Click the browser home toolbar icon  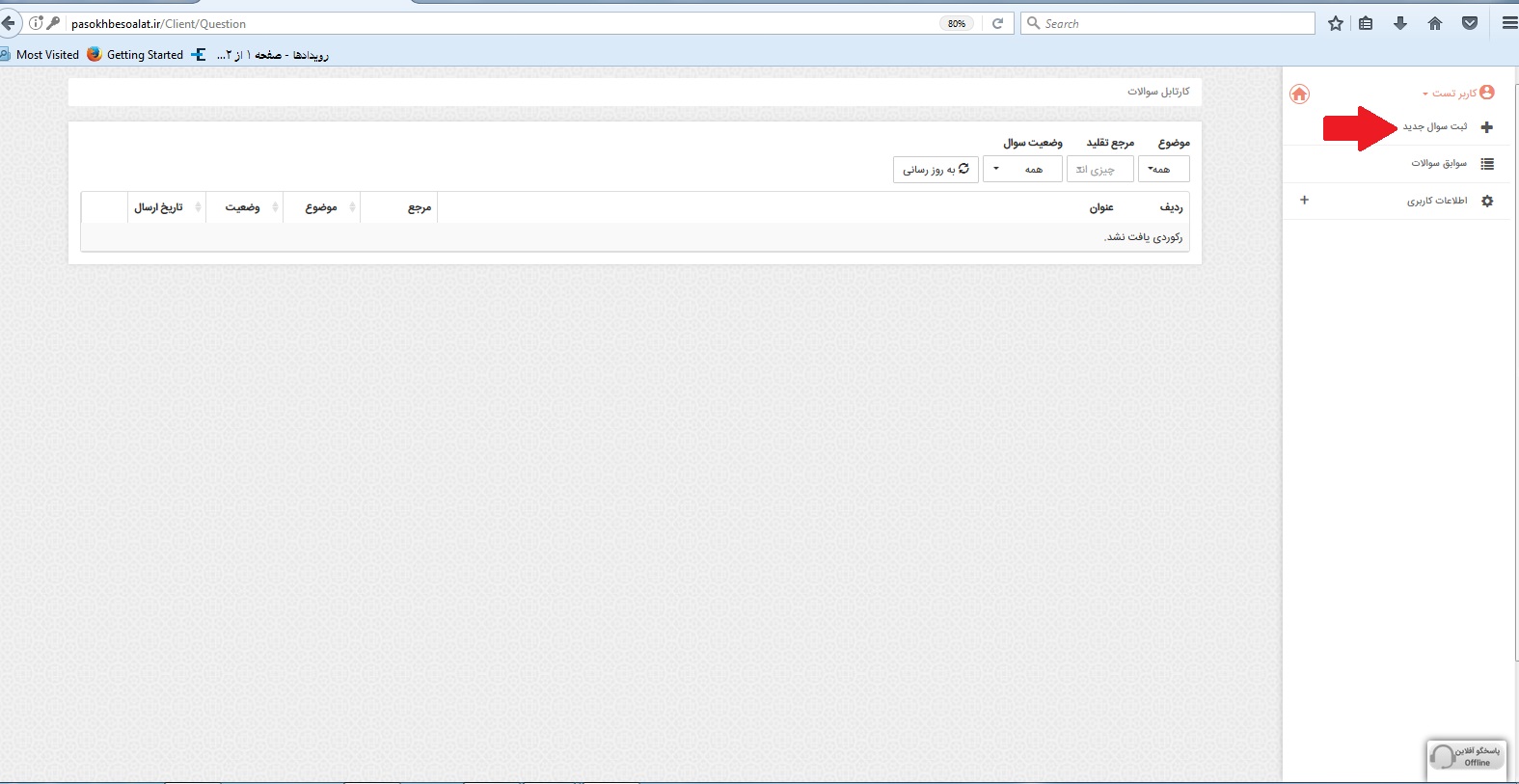[x=1434, y=23]
